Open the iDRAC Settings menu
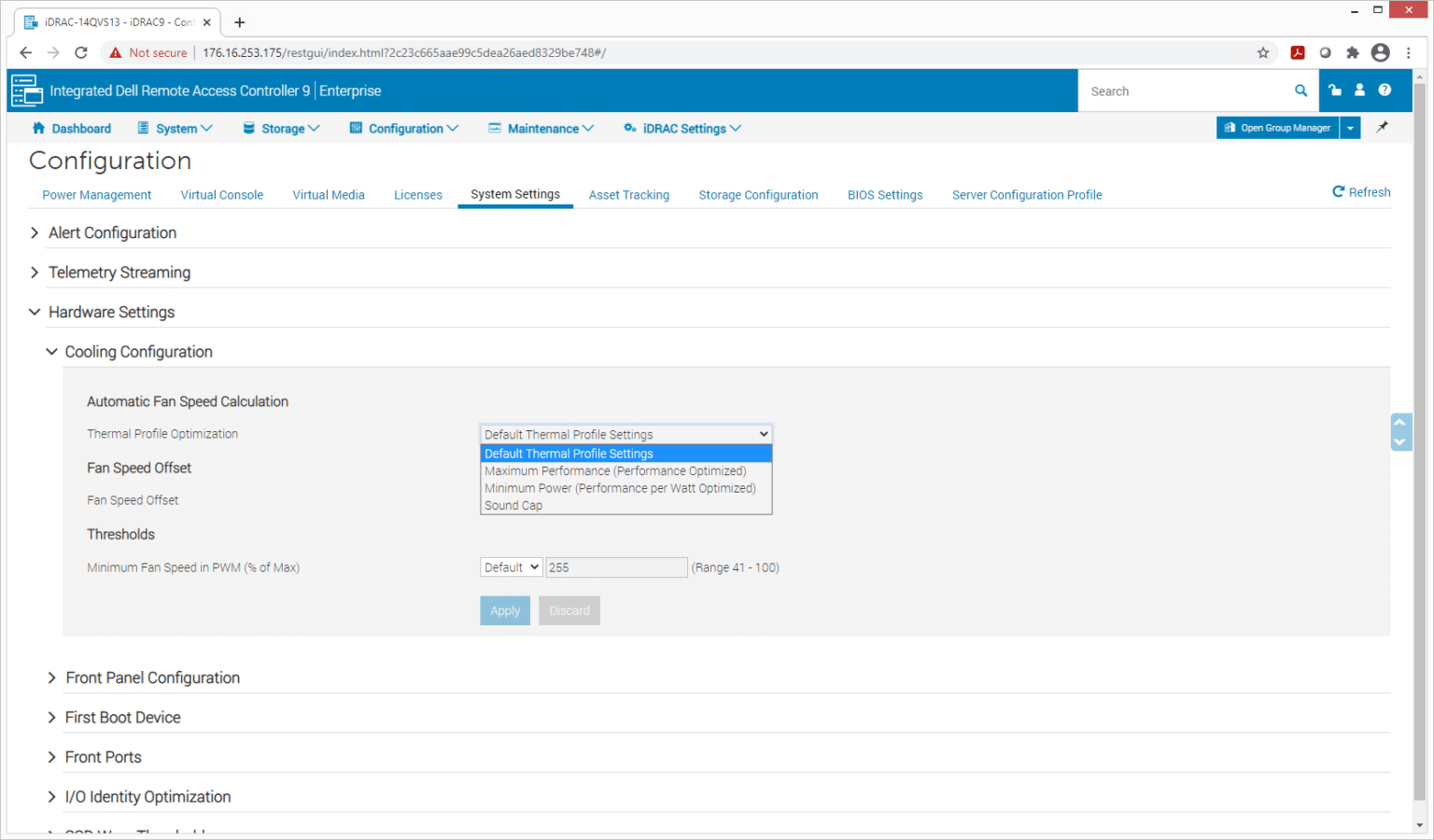The height and width of the screenshot is (840, 1434). click(682, 128)
